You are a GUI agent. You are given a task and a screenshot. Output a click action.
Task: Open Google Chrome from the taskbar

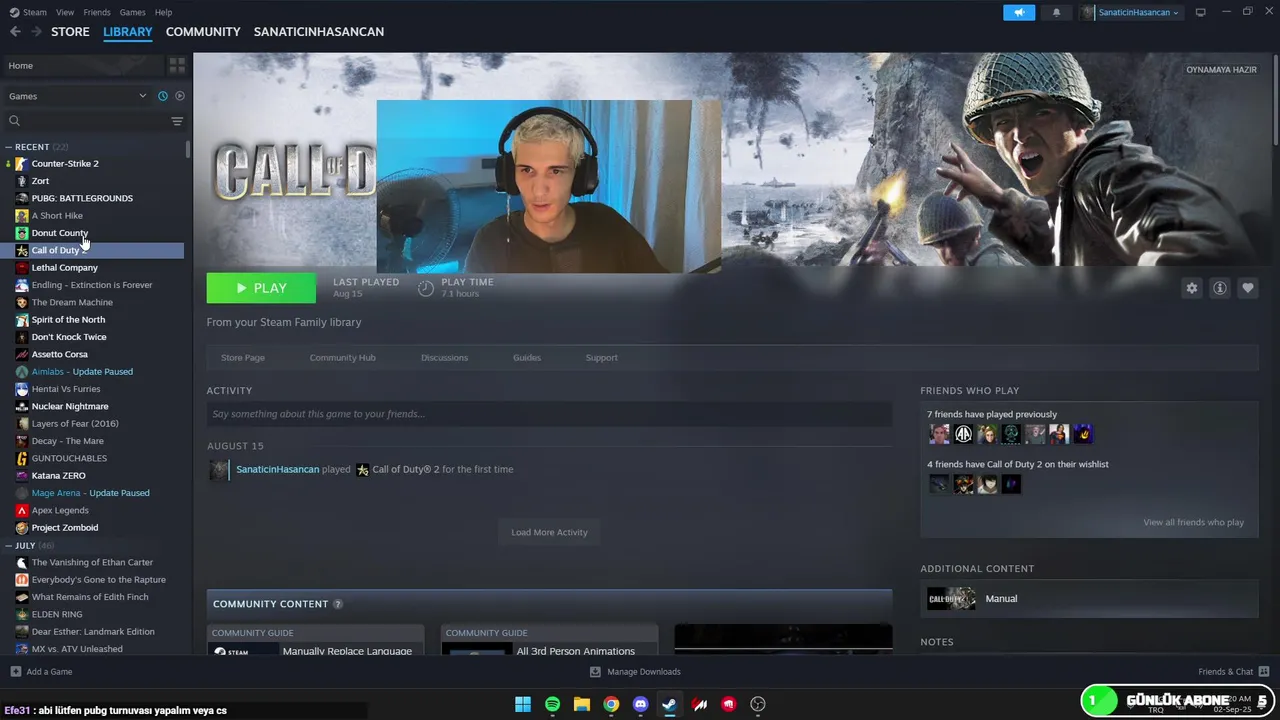click(611, 704)
